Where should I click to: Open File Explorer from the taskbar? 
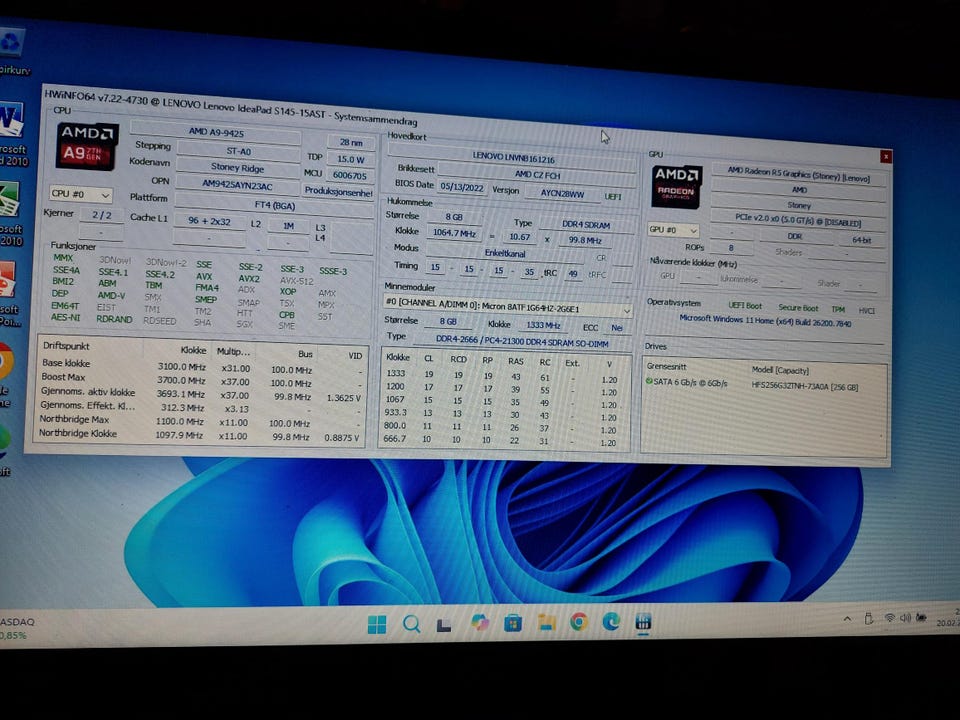(546, 623)
